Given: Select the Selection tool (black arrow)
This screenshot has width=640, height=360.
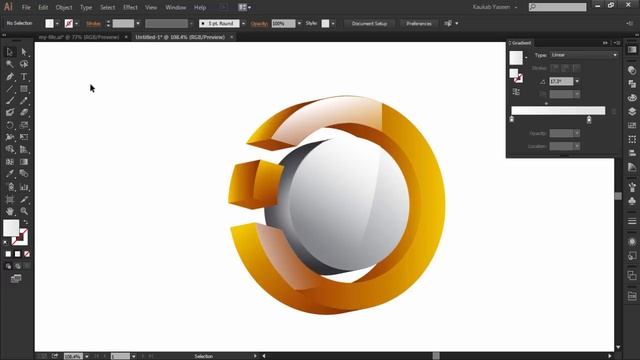Looking at the screenshot, I should click(10, 52).
